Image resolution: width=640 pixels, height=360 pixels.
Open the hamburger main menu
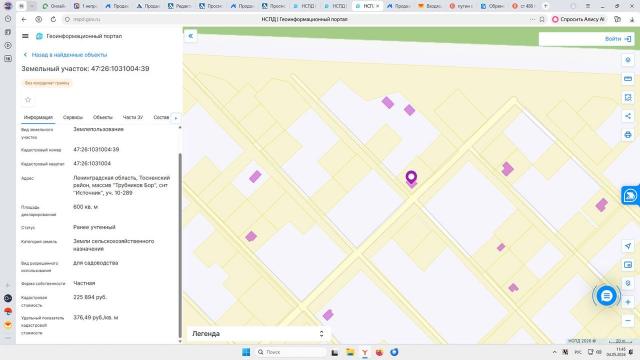25,36
